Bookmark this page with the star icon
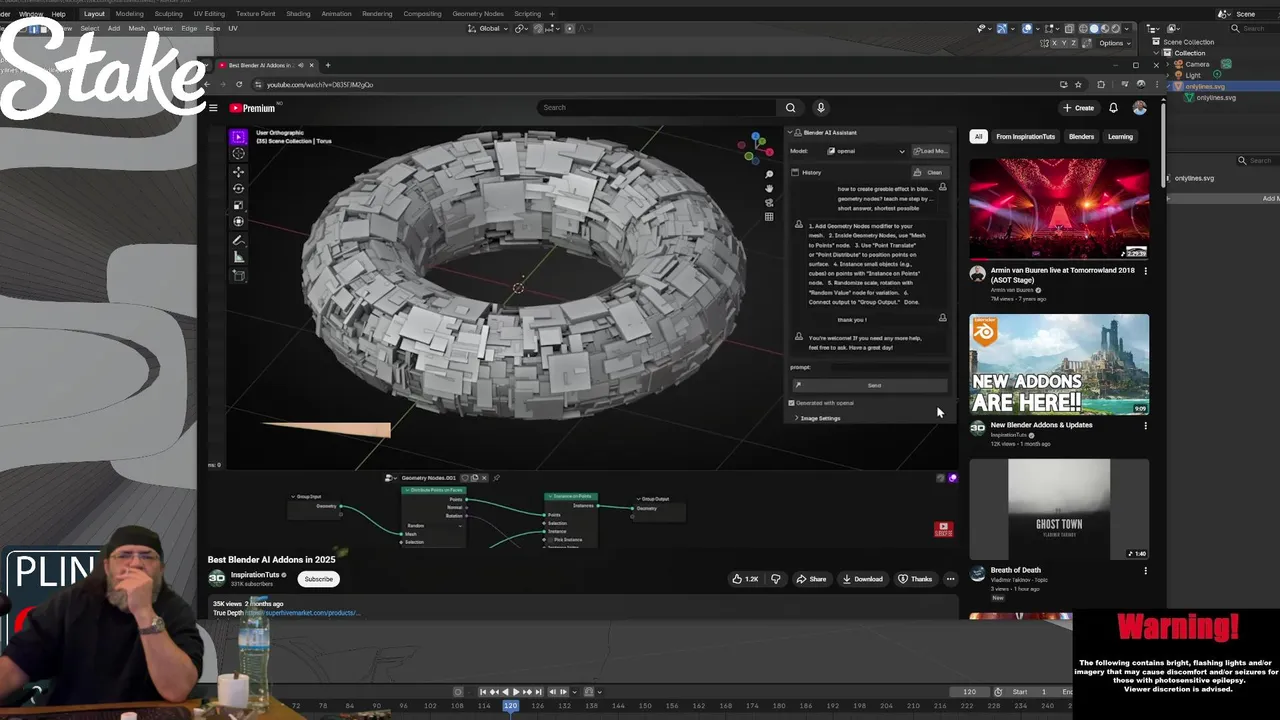This screenshot has height=720, width=1280. coord(1078,84)
